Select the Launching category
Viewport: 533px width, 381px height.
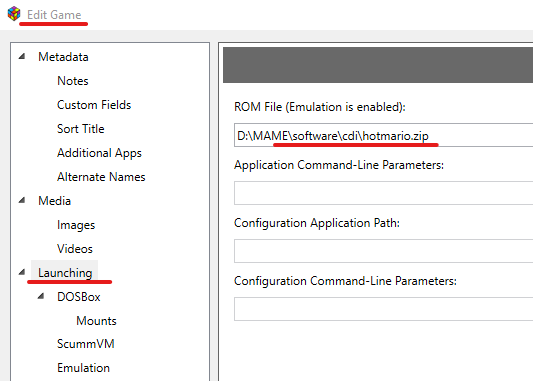point(65,273)
